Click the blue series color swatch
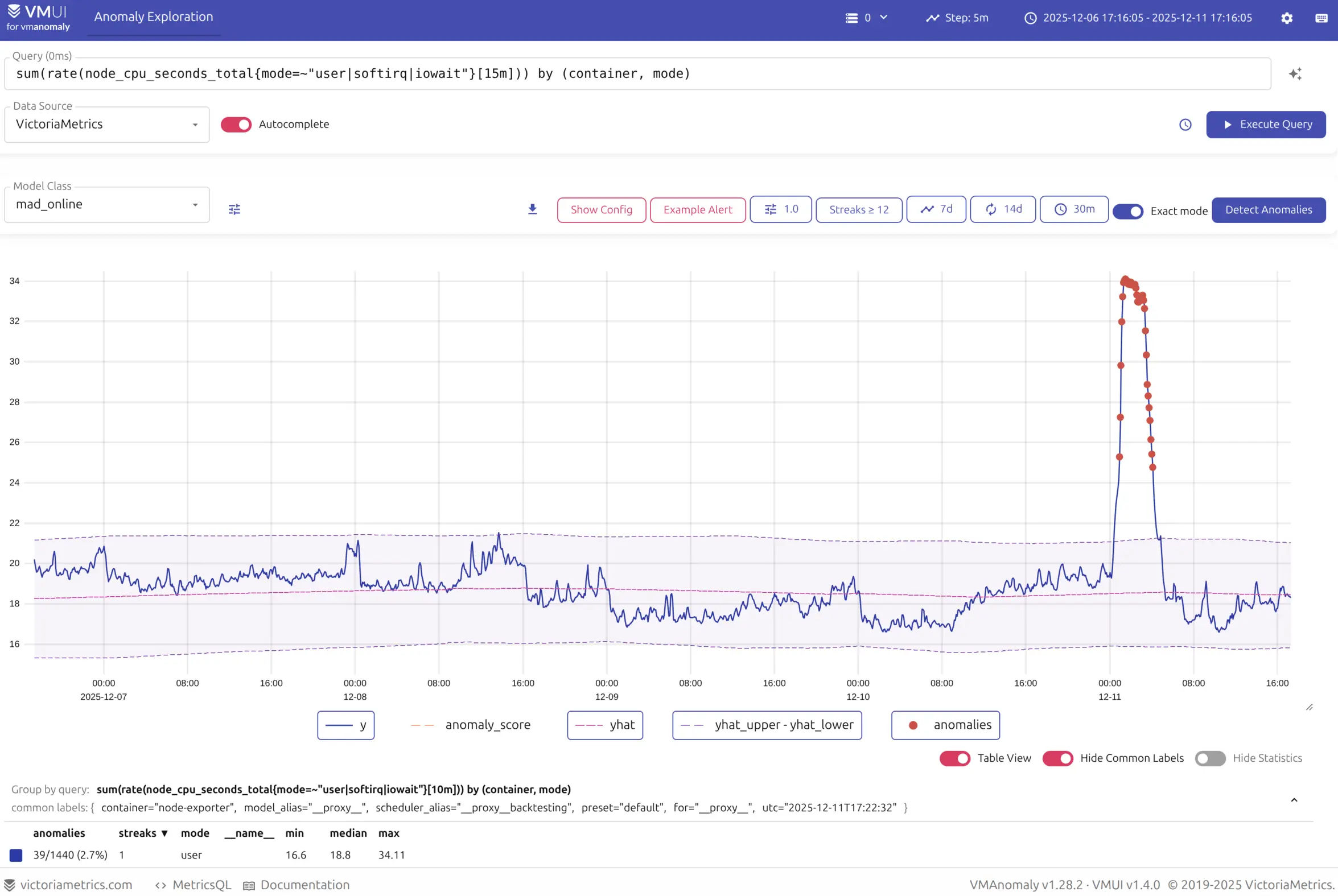Image resolution: width=1338 pixels, height=896 pixels. [16, 855]
